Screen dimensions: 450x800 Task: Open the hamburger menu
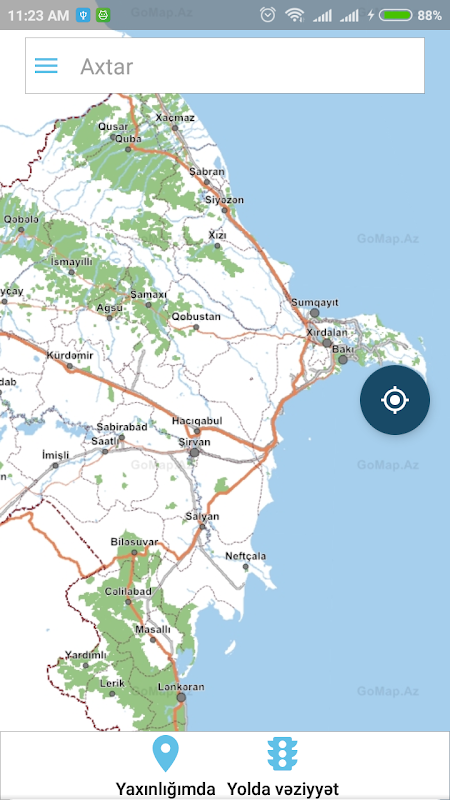click(46, 66)
